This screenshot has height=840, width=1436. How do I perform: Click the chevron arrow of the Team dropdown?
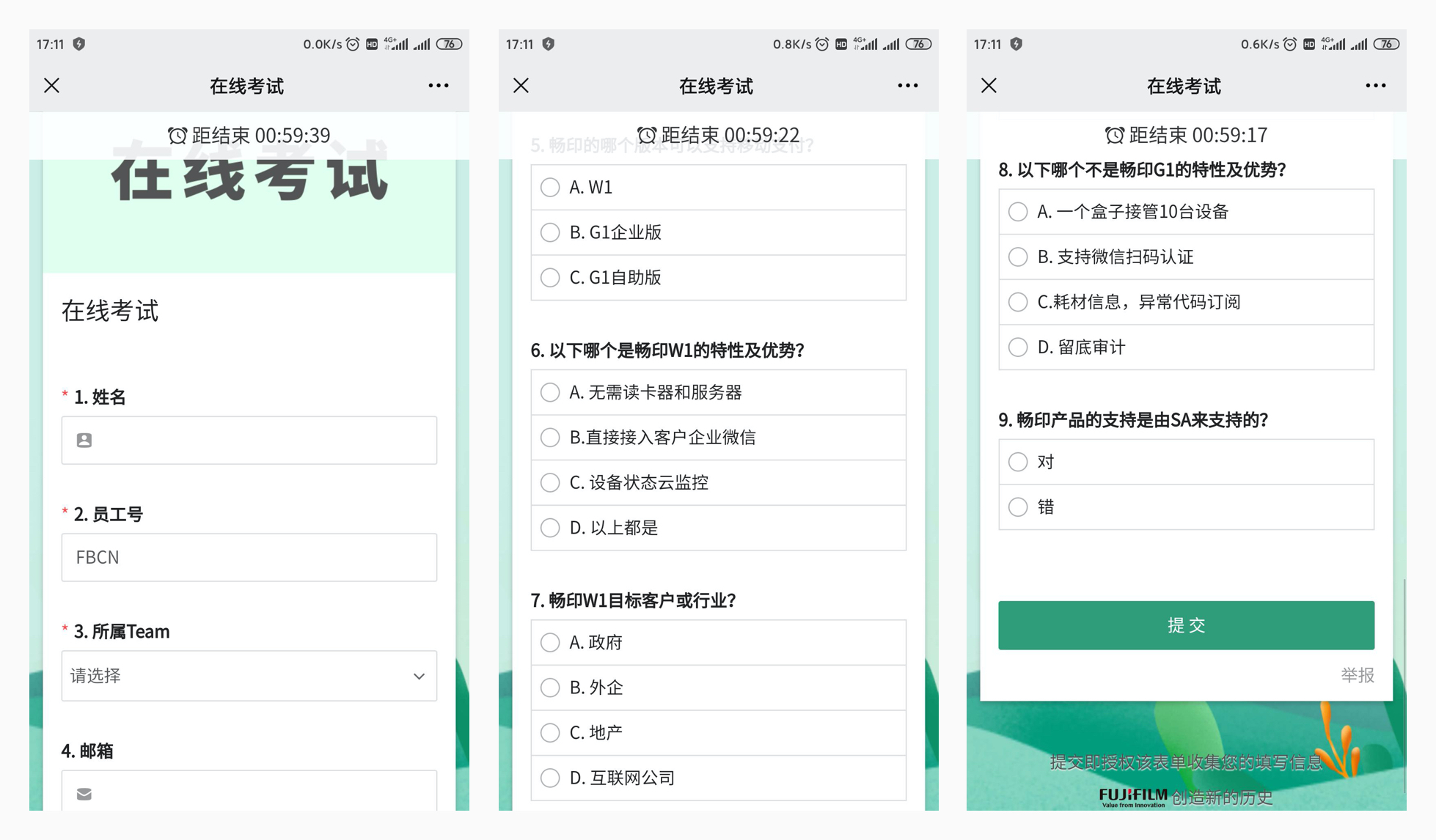tap(419, 676)
